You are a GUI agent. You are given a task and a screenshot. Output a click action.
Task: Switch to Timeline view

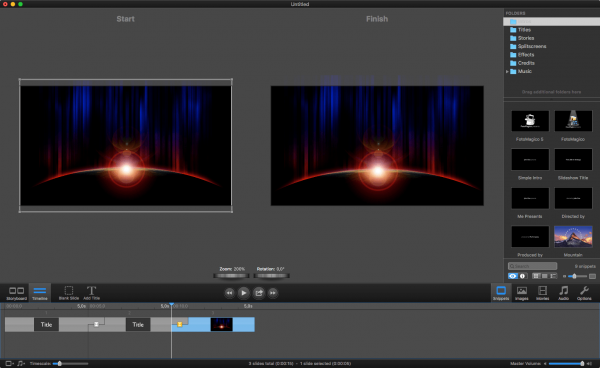(x=39, y=293)
